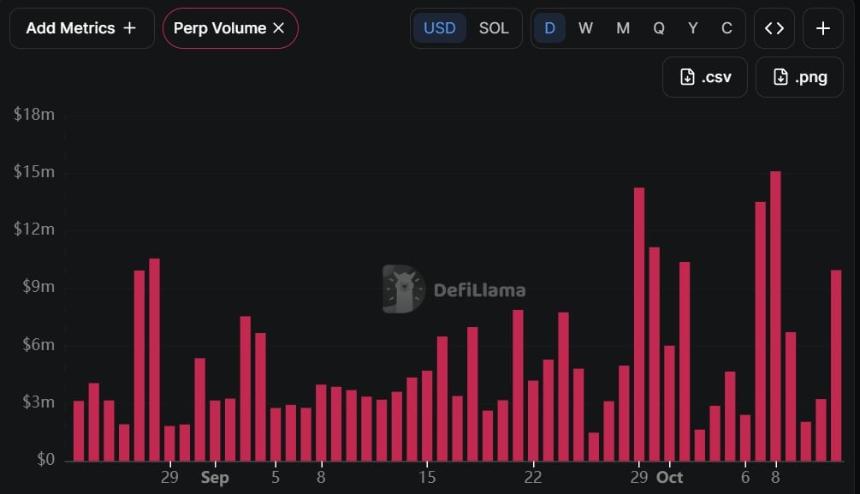
Task: Download chart image as .png
Action: click(800, 77)
